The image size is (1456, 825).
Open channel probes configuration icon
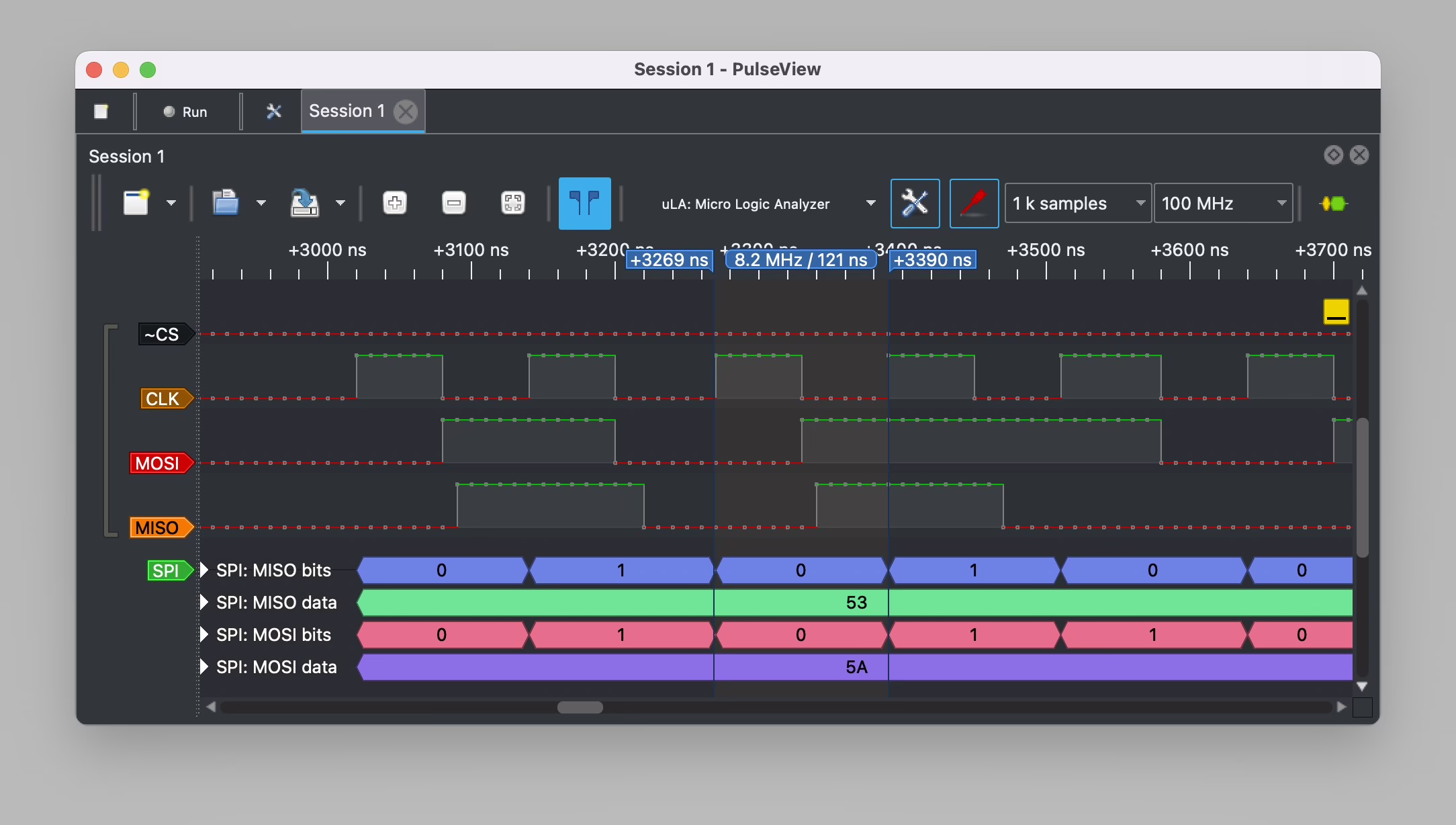click(974, 203)
